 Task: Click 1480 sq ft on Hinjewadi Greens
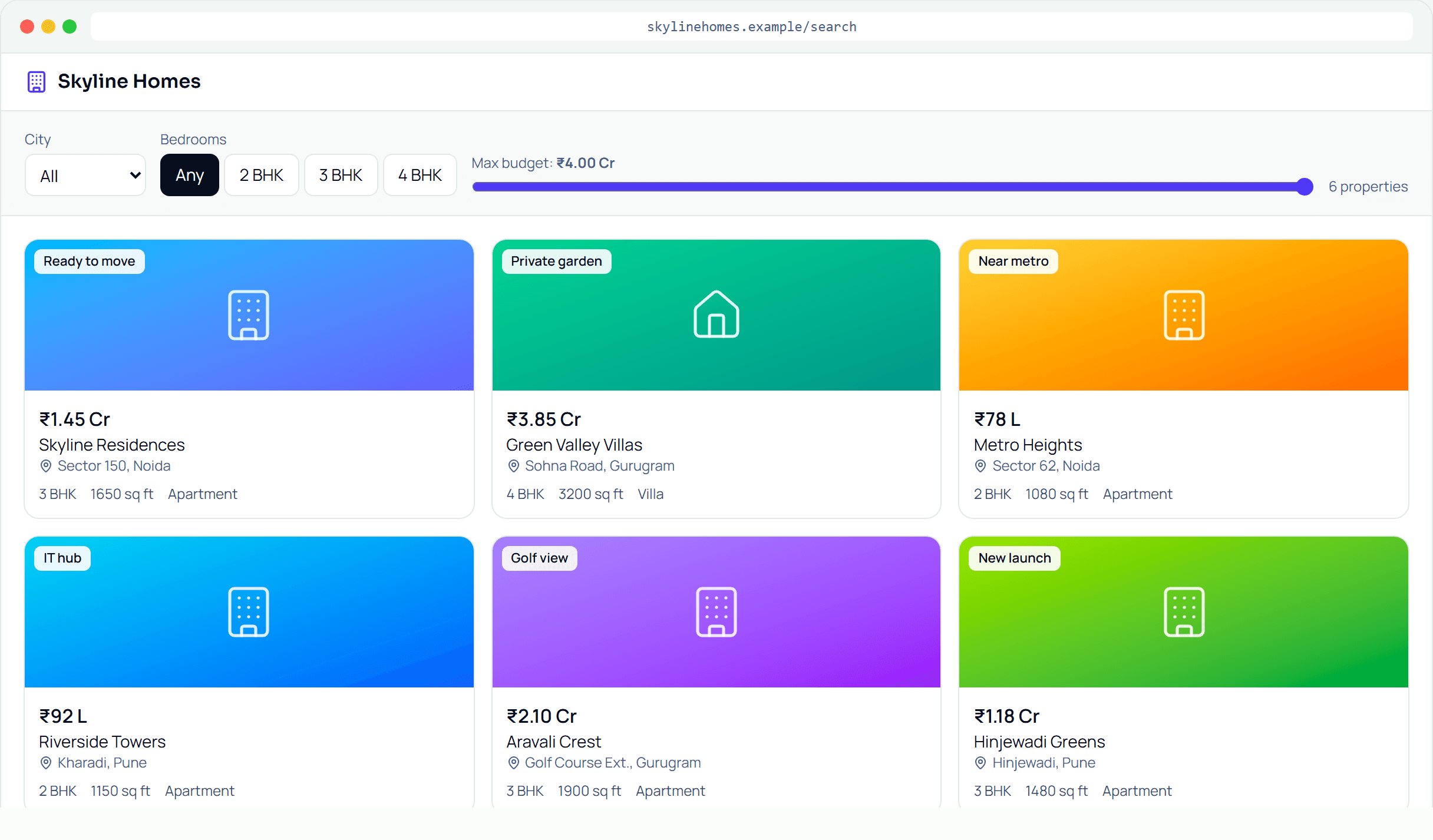1056,791
